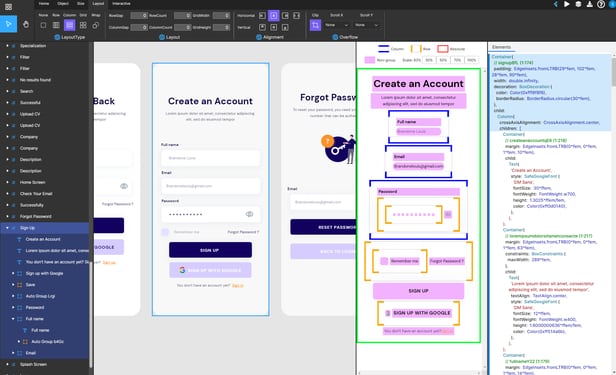Set layout type to None
This screenshot has height=375, width=616.
click(43, 25)
